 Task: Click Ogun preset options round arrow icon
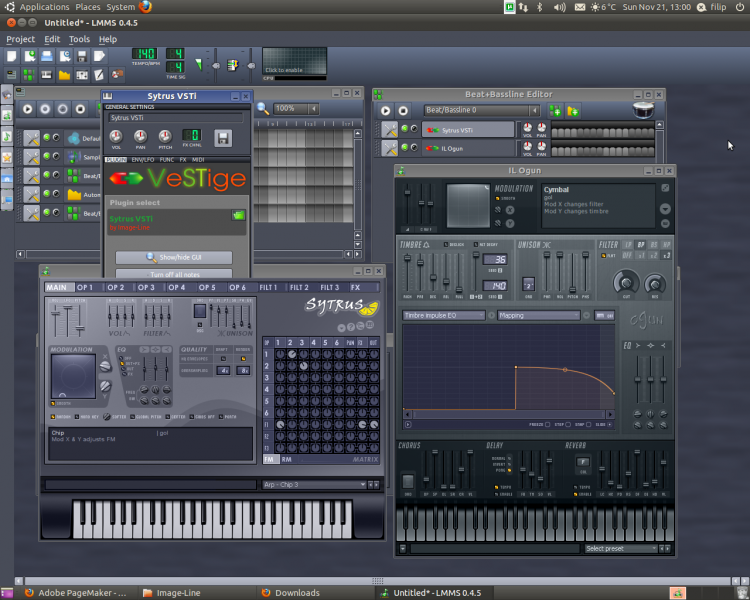tap(665, 209)
